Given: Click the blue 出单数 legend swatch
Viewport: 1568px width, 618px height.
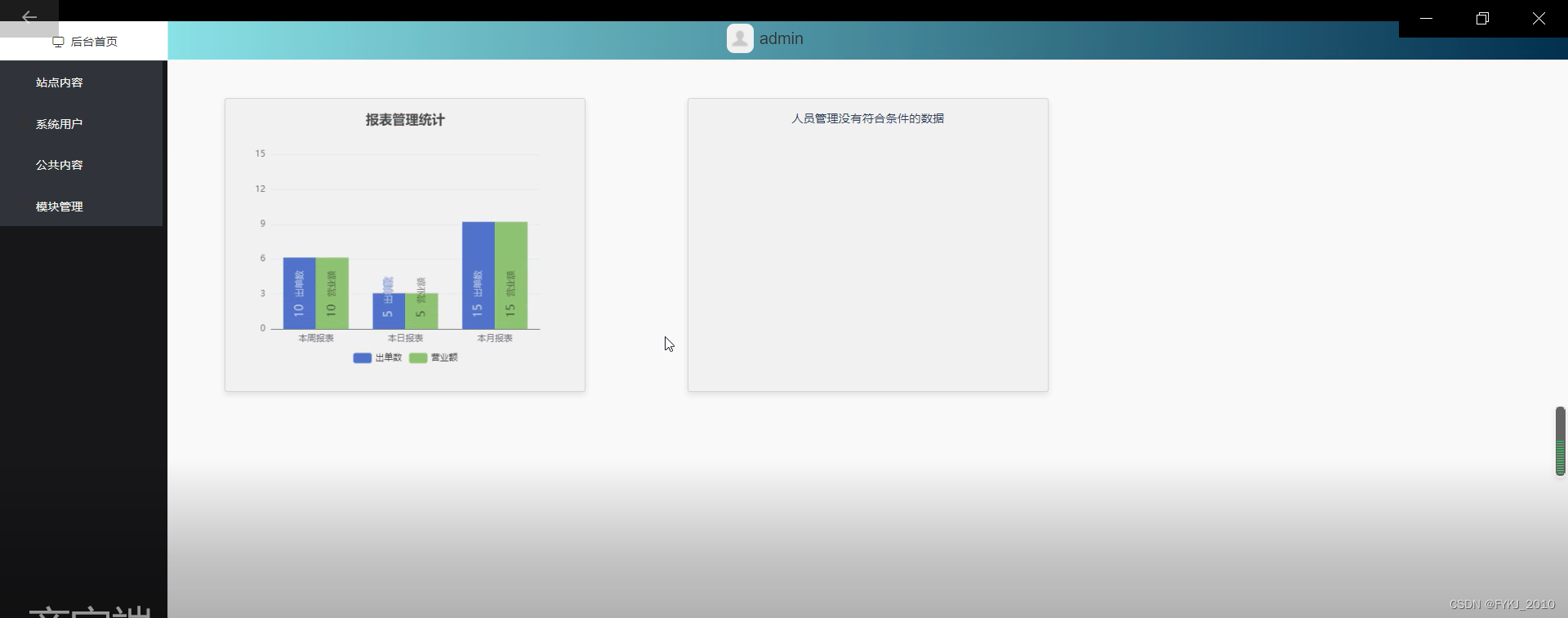Looking at the screenshot, I should [x=362, y=358].
